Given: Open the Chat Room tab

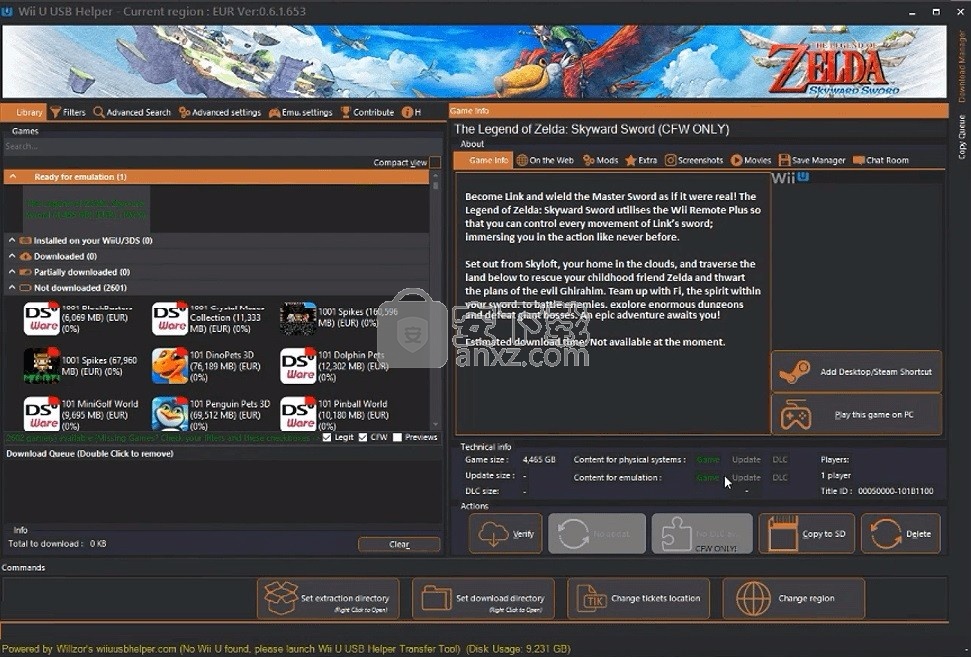Looking at the screenshot, I should tap(881, 160).
